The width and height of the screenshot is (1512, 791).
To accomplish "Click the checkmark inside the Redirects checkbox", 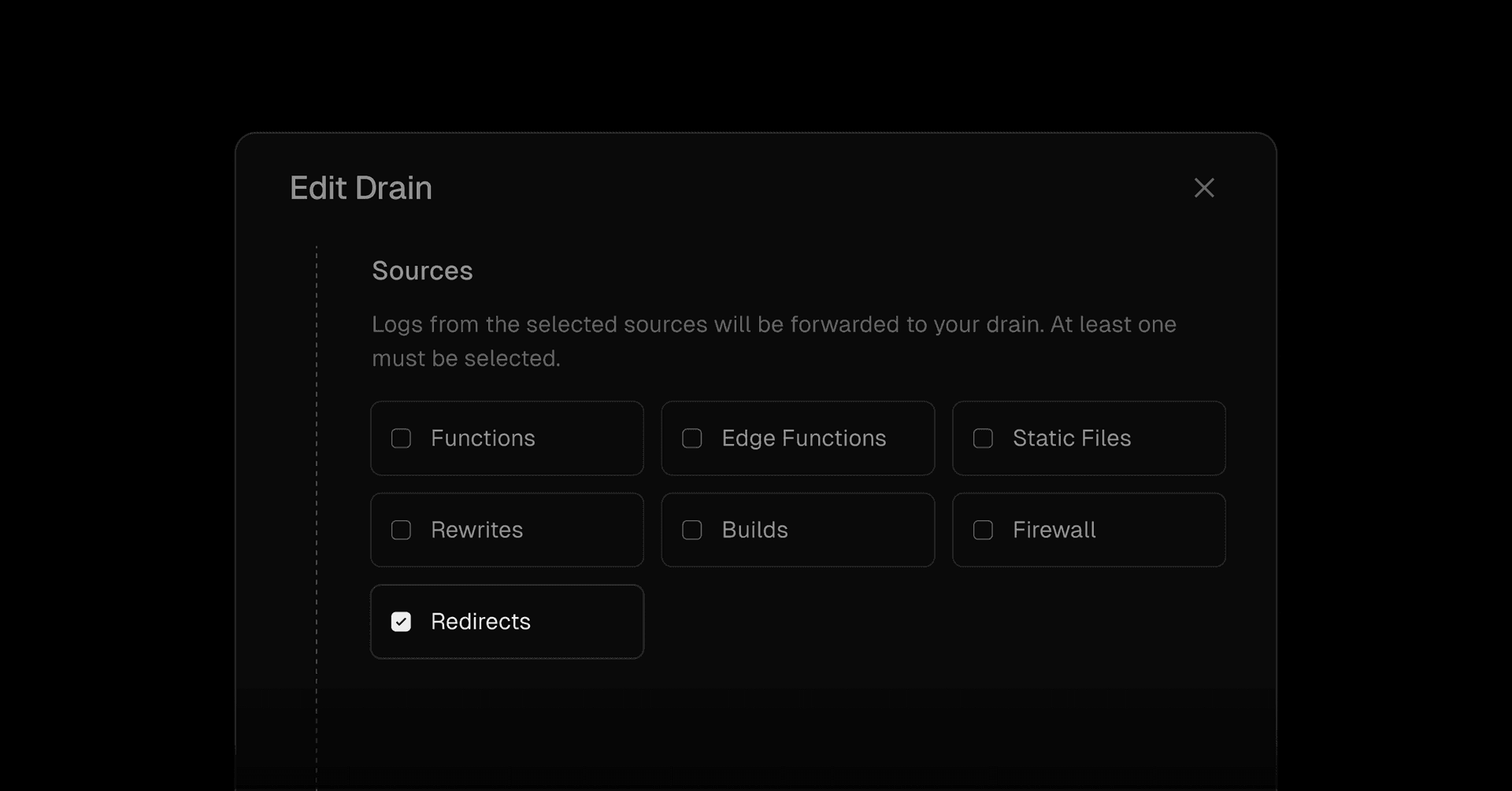I will tap(402, 622).
